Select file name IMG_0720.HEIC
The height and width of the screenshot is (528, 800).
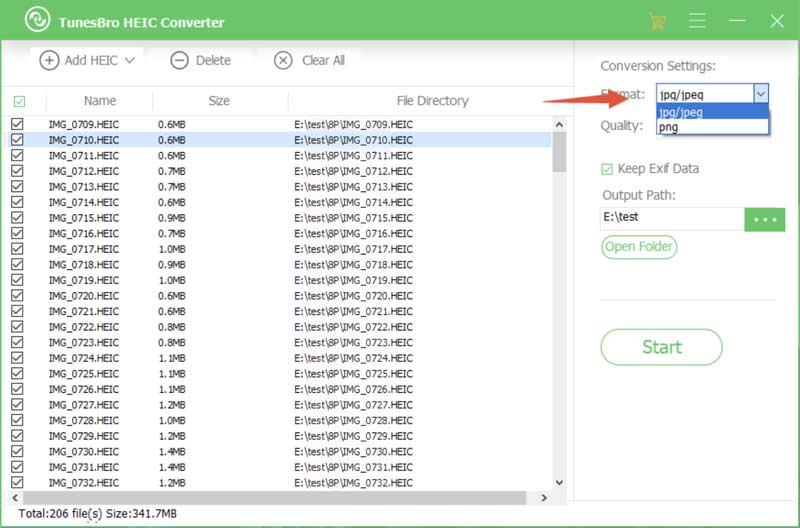(x=84, y=295)
